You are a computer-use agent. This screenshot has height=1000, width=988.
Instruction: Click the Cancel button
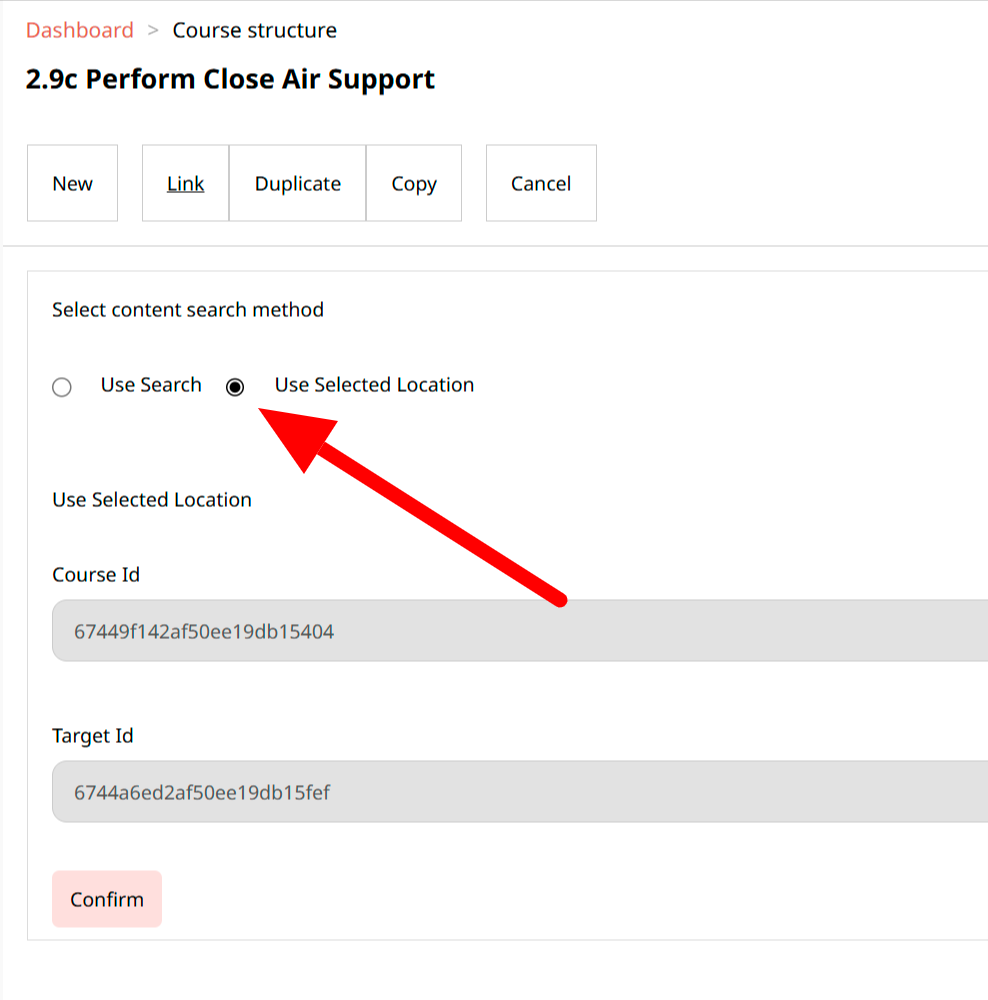540,183
